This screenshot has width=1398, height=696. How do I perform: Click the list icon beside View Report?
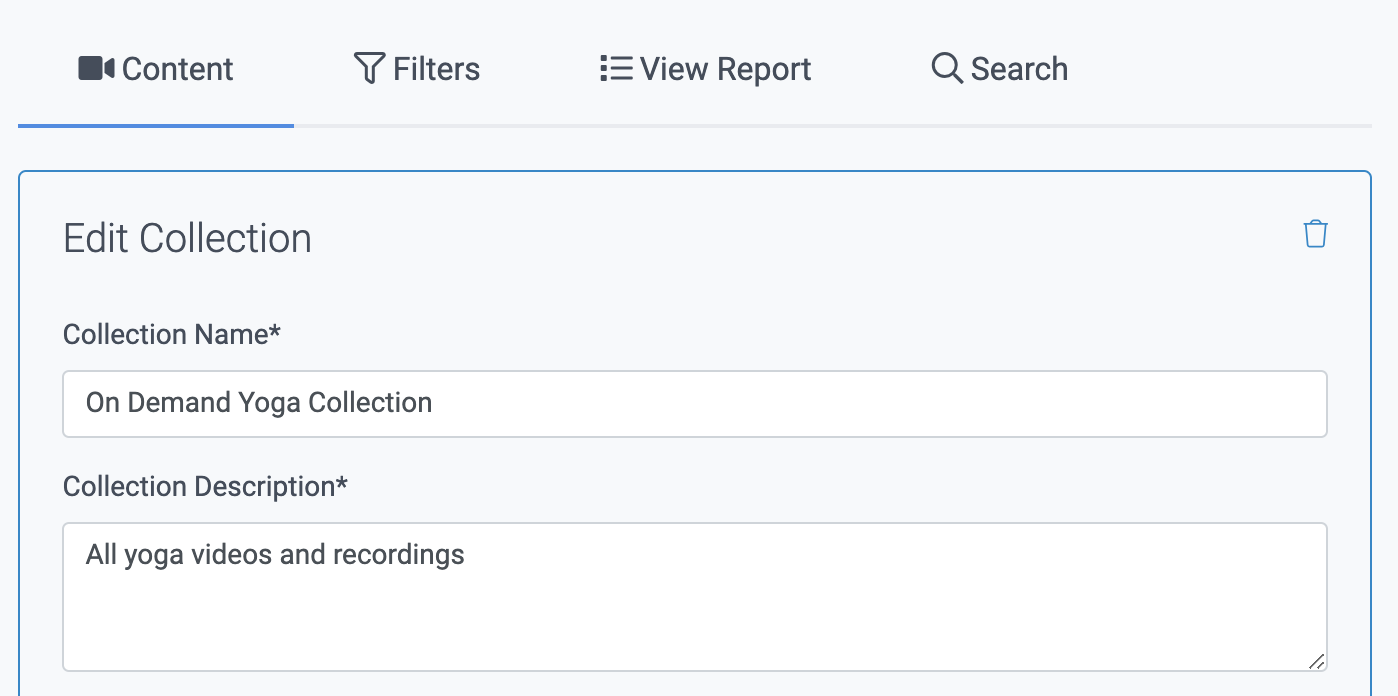(615, 69)
